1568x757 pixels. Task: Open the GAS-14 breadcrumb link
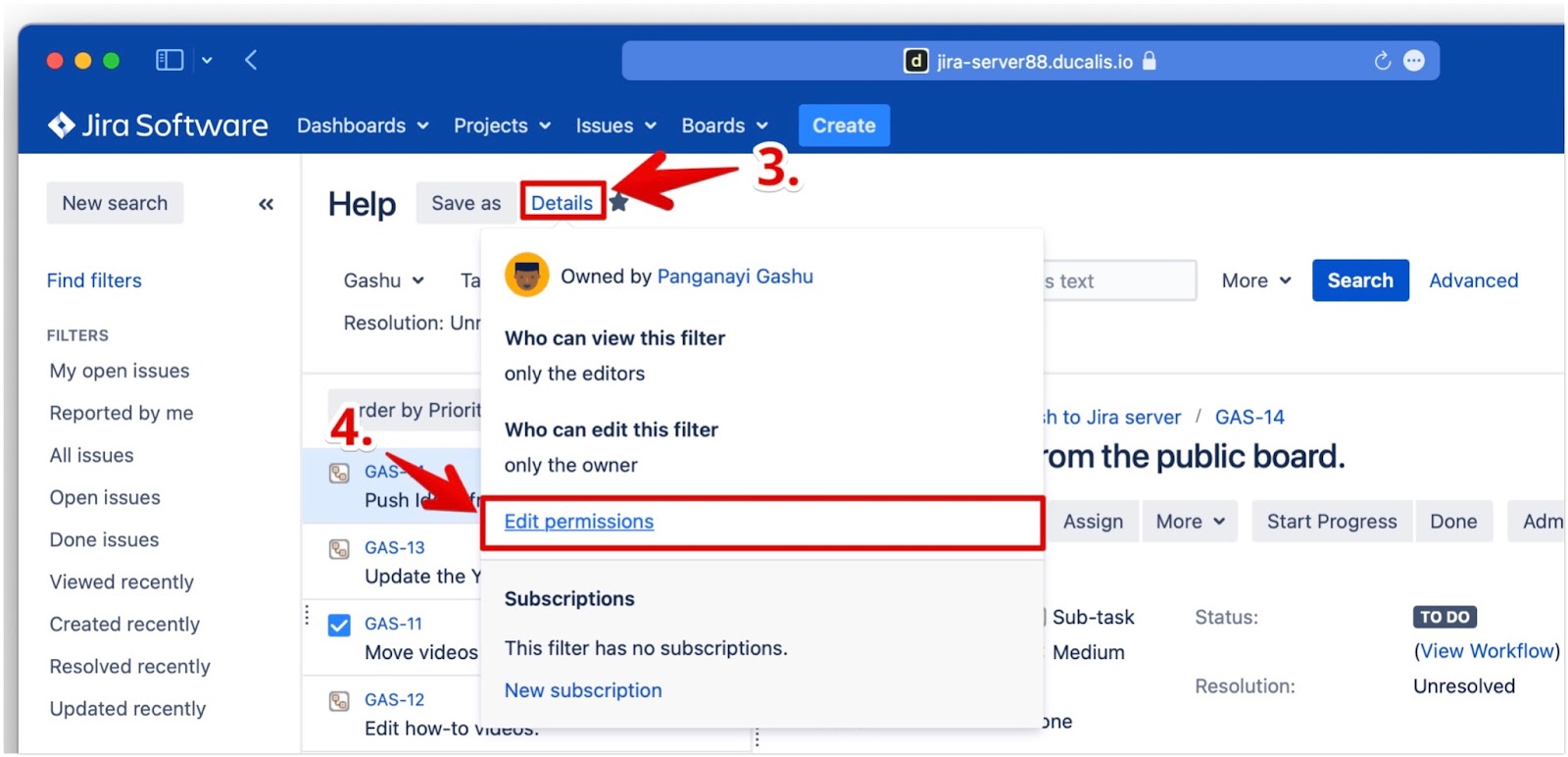click(x=1249, y=417)
